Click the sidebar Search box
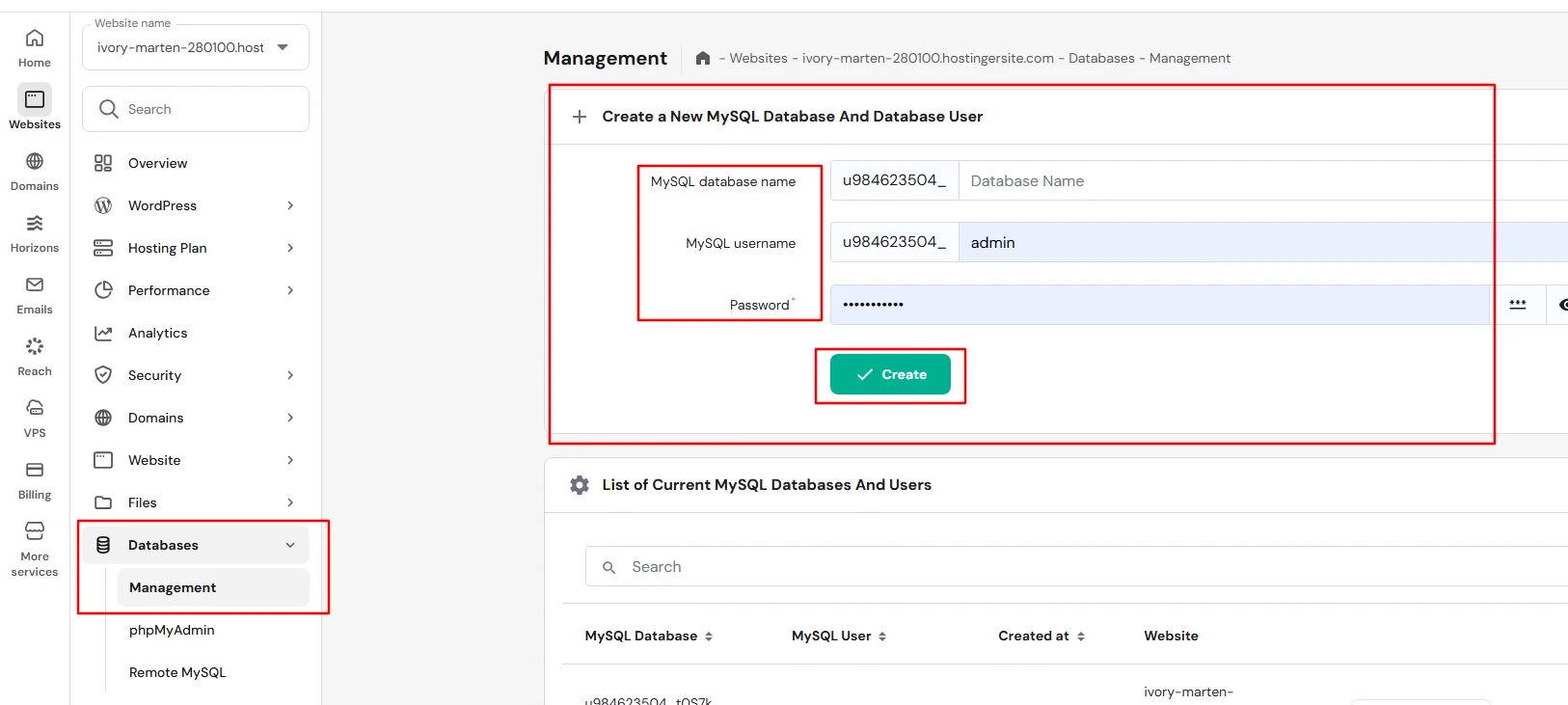1568x705 pixels. point(196,109)
